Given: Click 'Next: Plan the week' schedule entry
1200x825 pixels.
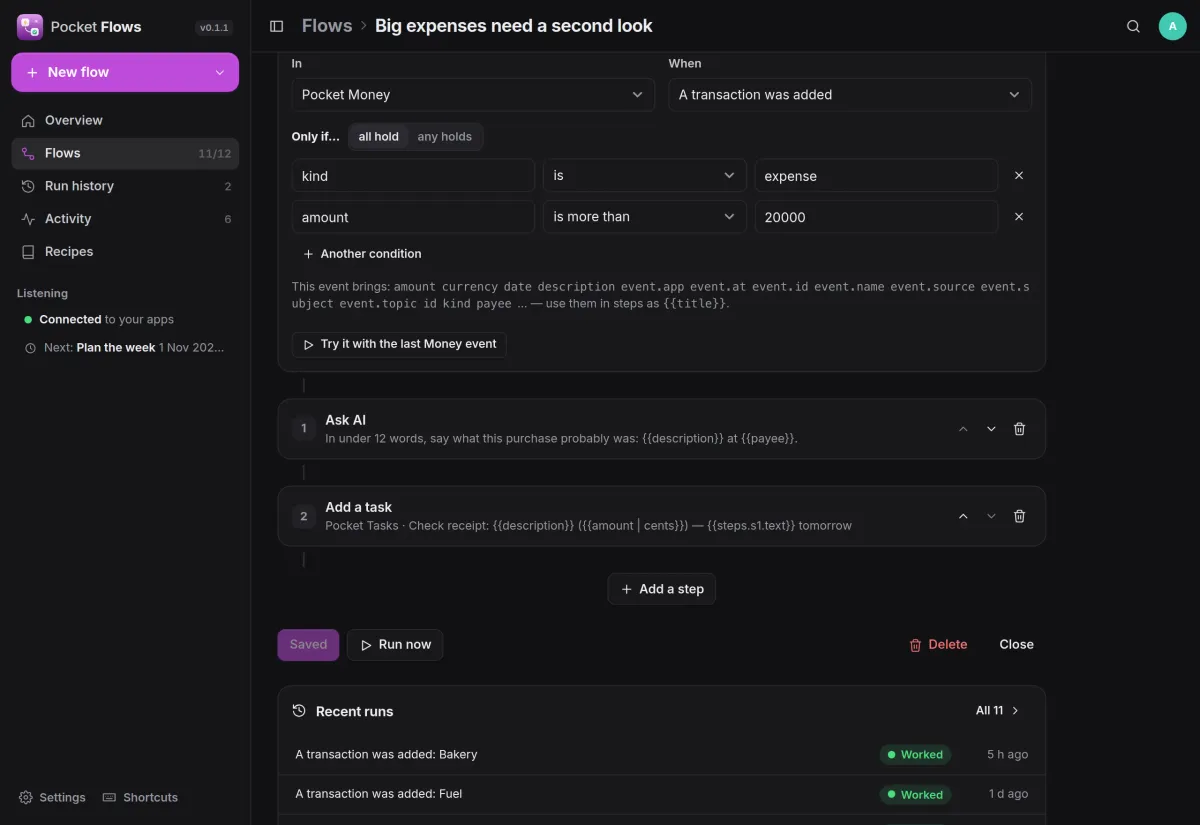Looking at the screenshot, I should (125, 348).
